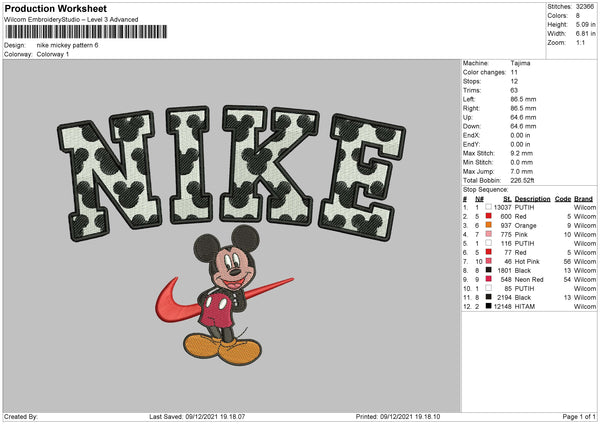600x424 pixels.
Task: Click the 'Hot Pink' description in row 7
Action: tap(527, 261)
